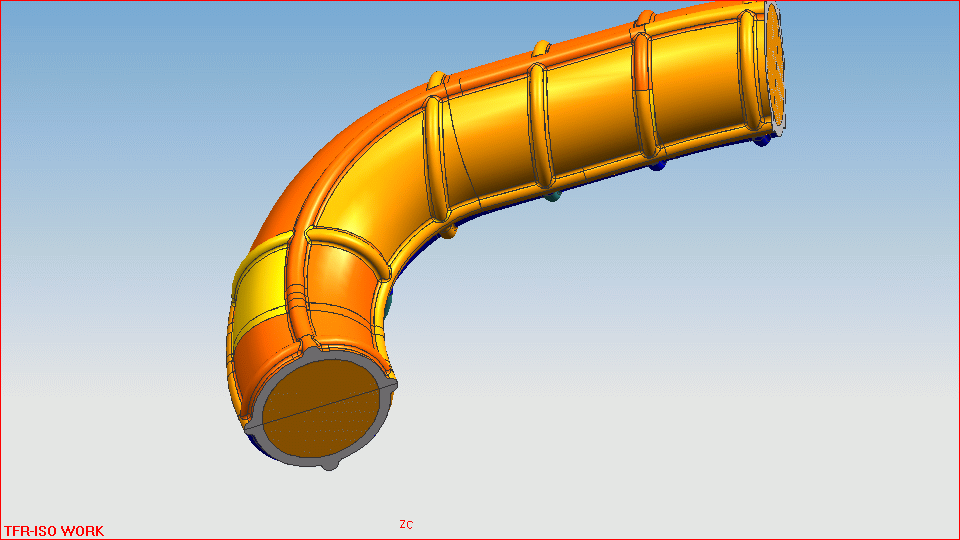Viewport: 960px width, 540px height.
Task: Click the ZC axis label
Action: click(x=406, y=525)
